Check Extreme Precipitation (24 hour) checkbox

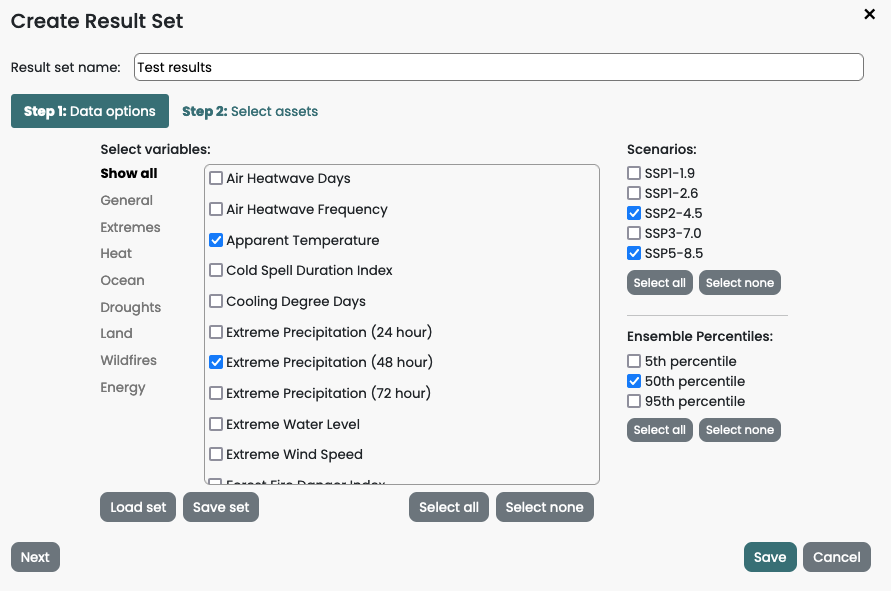coord(216,332)
